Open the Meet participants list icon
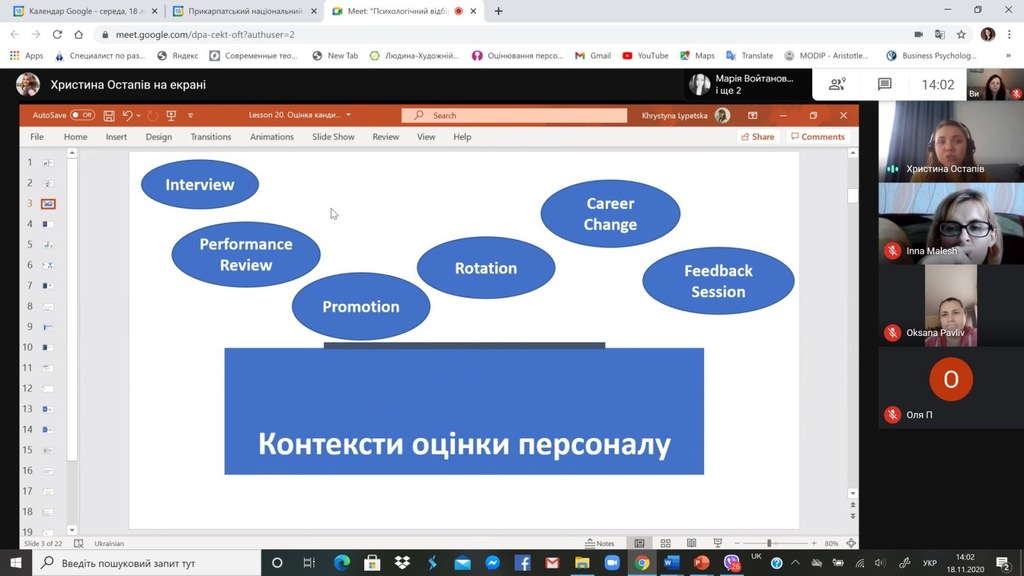Image resolution: width=1024 pixels, height=576 pixels. (x=837, y=85)
